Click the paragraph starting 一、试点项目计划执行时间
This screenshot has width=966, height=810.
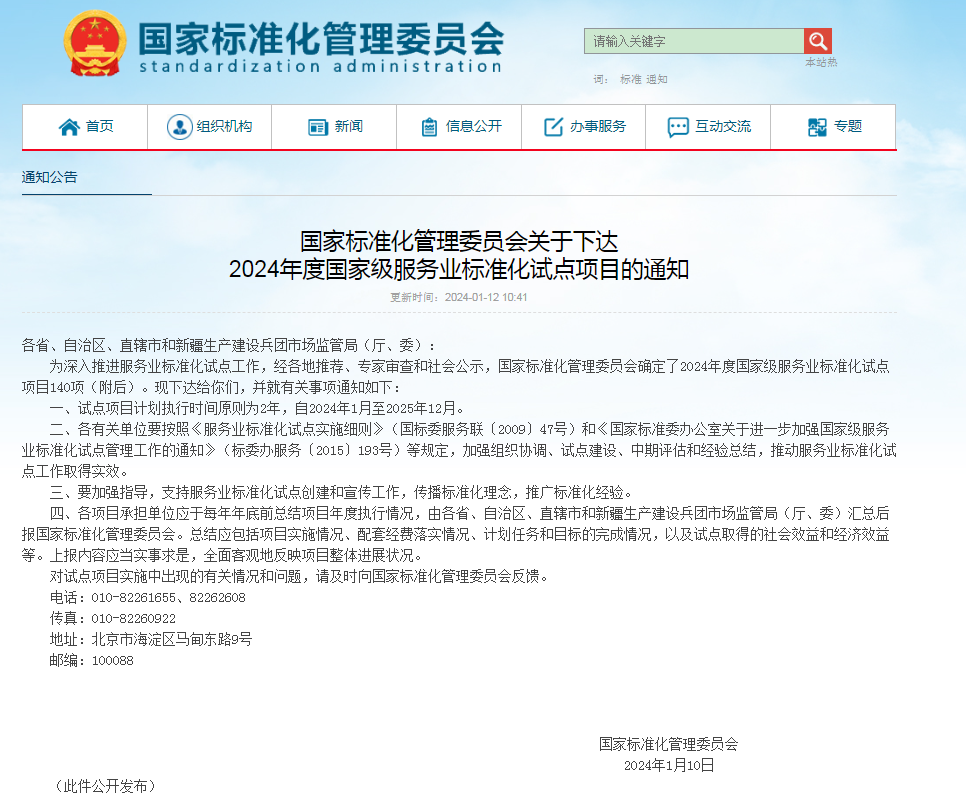pos(257,408)
